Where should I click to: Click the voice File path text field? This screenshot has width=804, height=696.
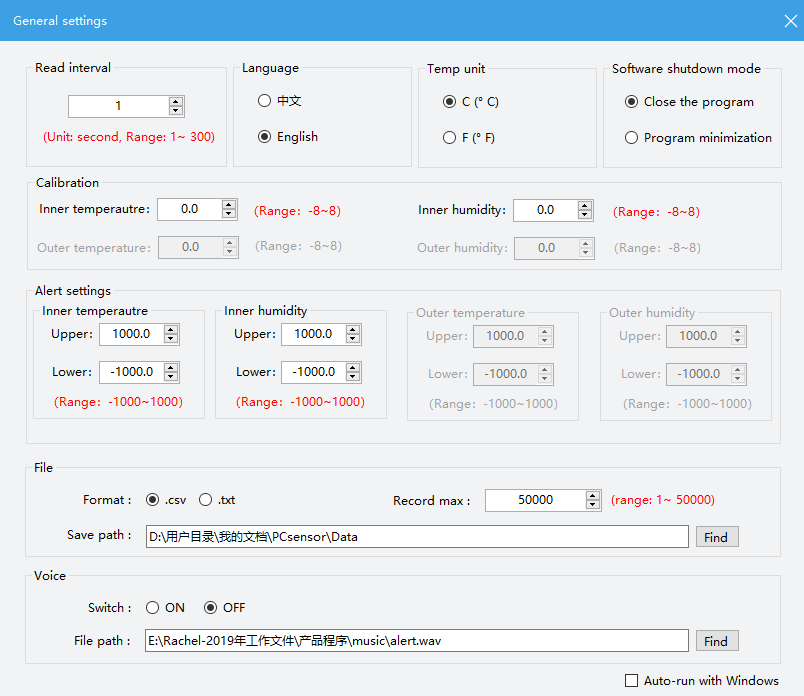(416, 641)
